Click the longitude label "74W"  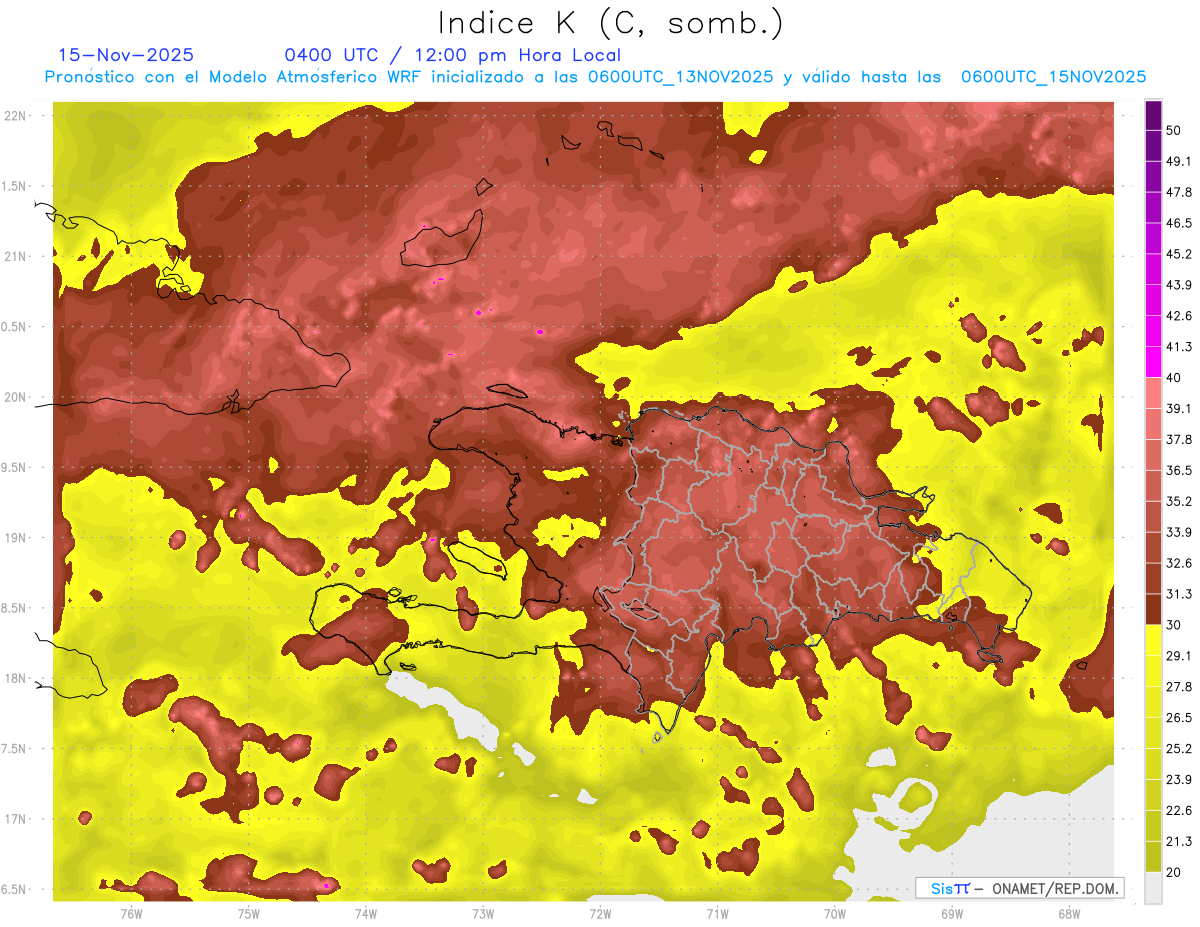pyautogui.click(x=365, y=914)
